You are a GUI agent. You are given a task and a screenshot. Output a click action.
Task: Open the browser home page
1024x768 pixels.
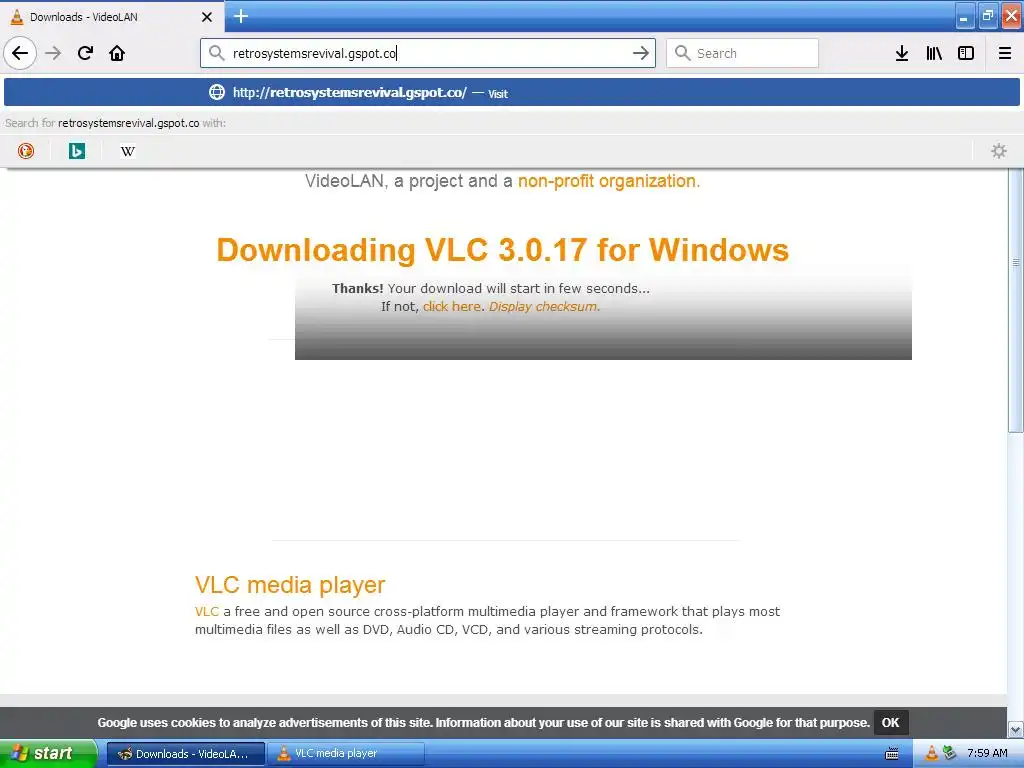coord(117,53)
